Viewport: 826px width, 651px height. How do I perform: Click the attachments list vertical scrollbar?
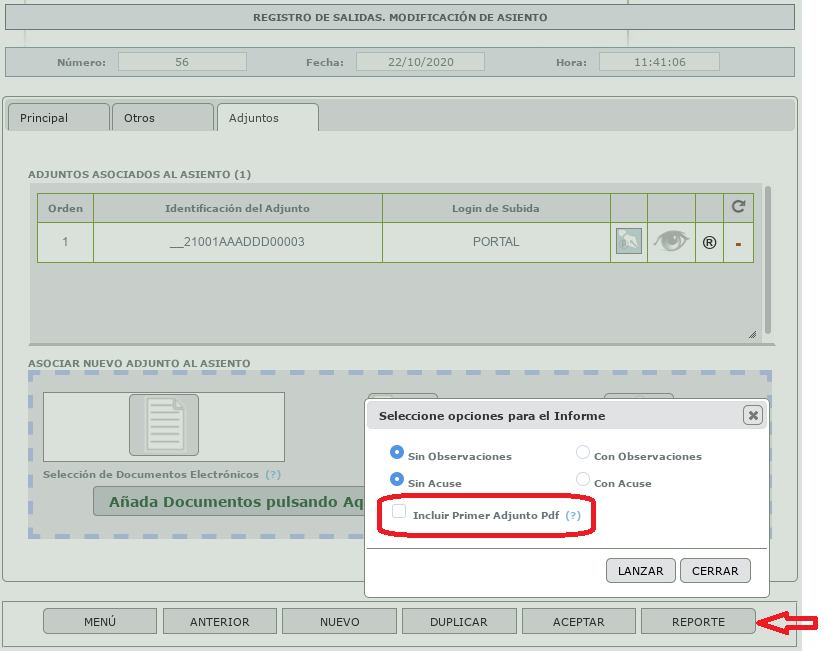point(768,260)
